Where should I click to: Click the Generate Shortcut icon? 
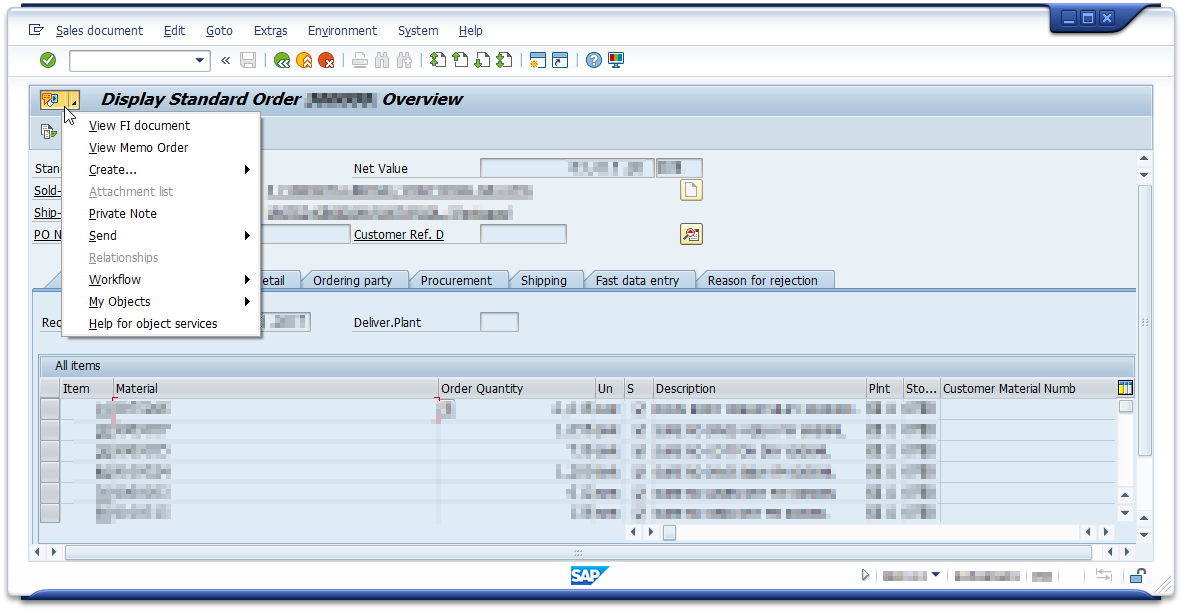click(x=560, y=60)
